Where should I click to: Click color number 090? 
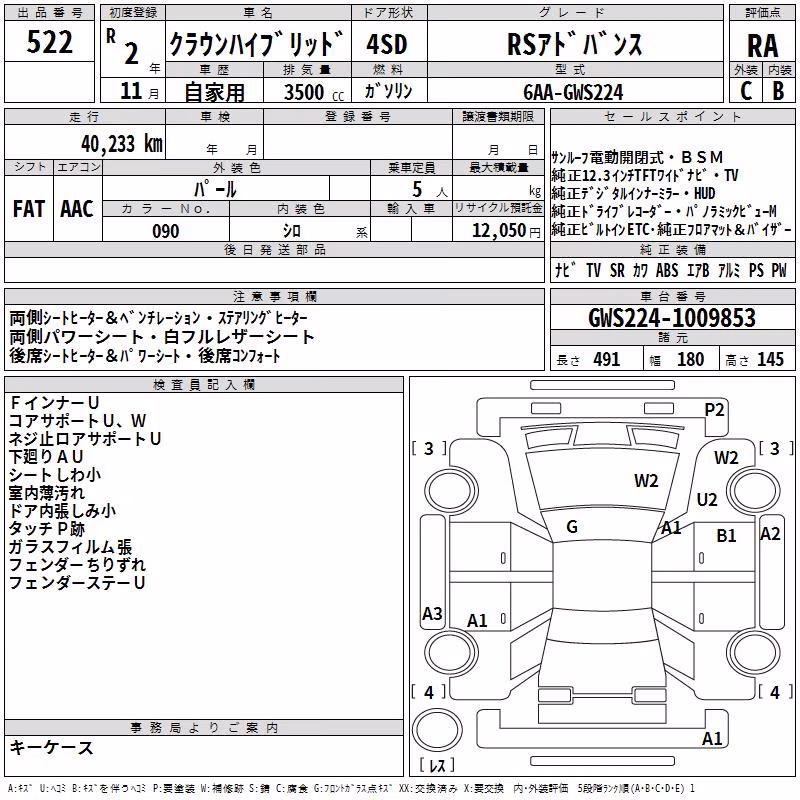click(x=166, y=231)
